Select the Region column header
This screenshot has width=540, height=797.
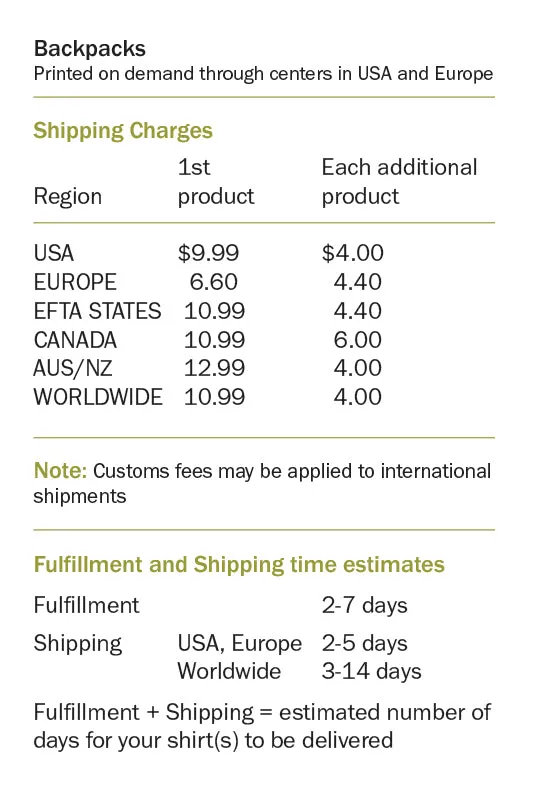(x=68, y=197)
